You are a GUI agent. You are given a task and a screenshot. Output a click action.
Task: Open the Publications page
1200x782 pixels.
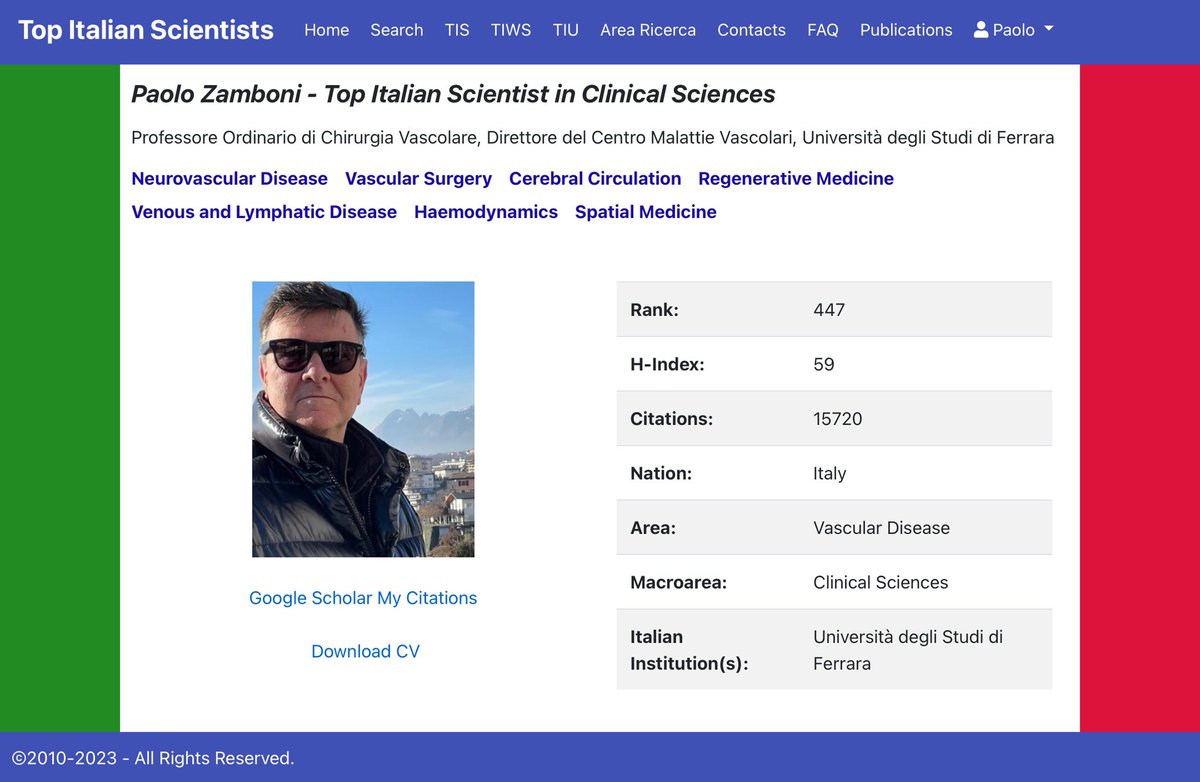pyautogui.click(x=905, y=30)
